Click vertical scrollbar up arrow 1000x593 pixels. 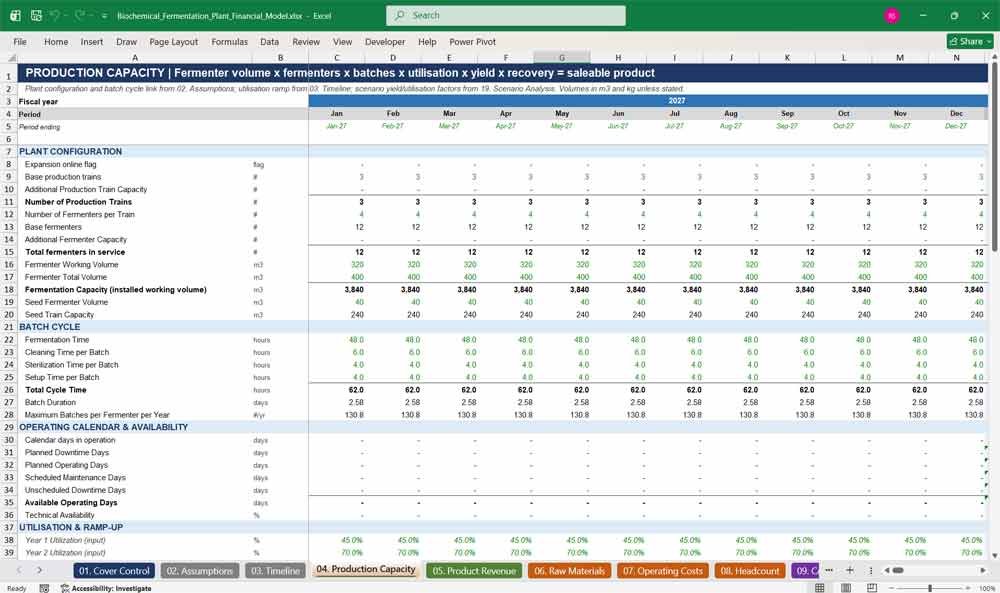click(x=995, y=57)
